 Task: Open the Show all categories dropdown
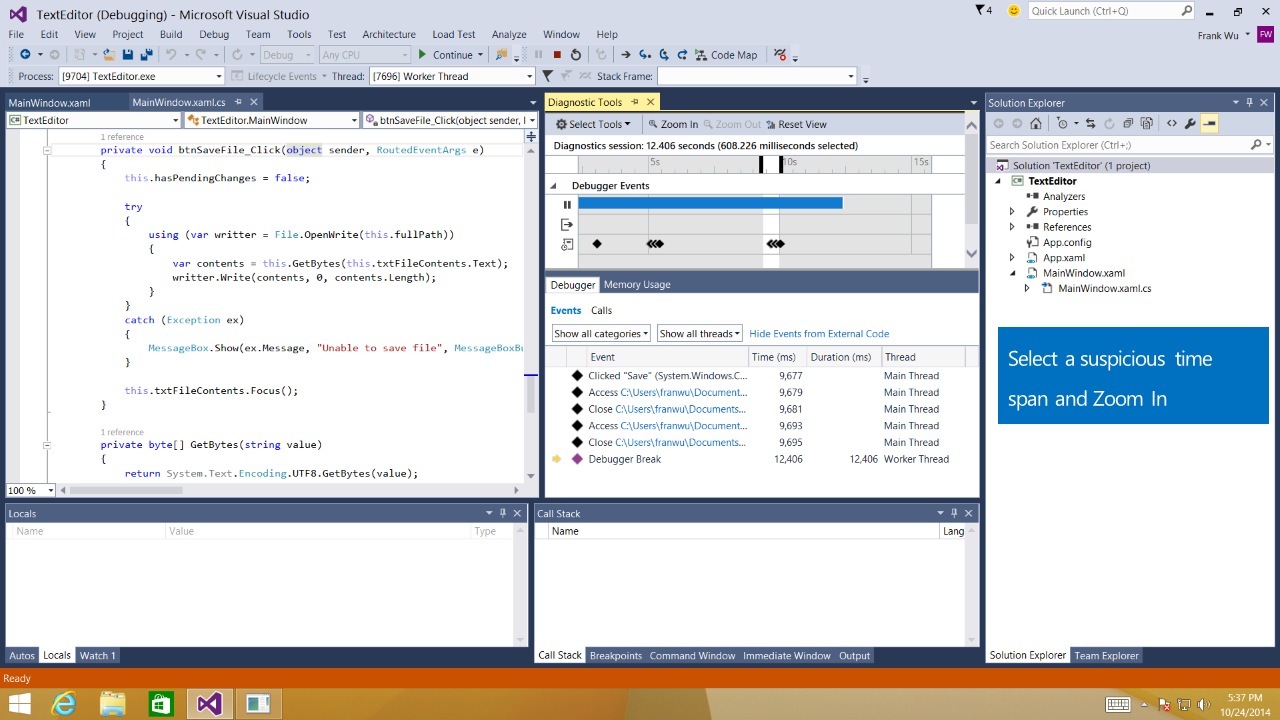click(601, 333)
